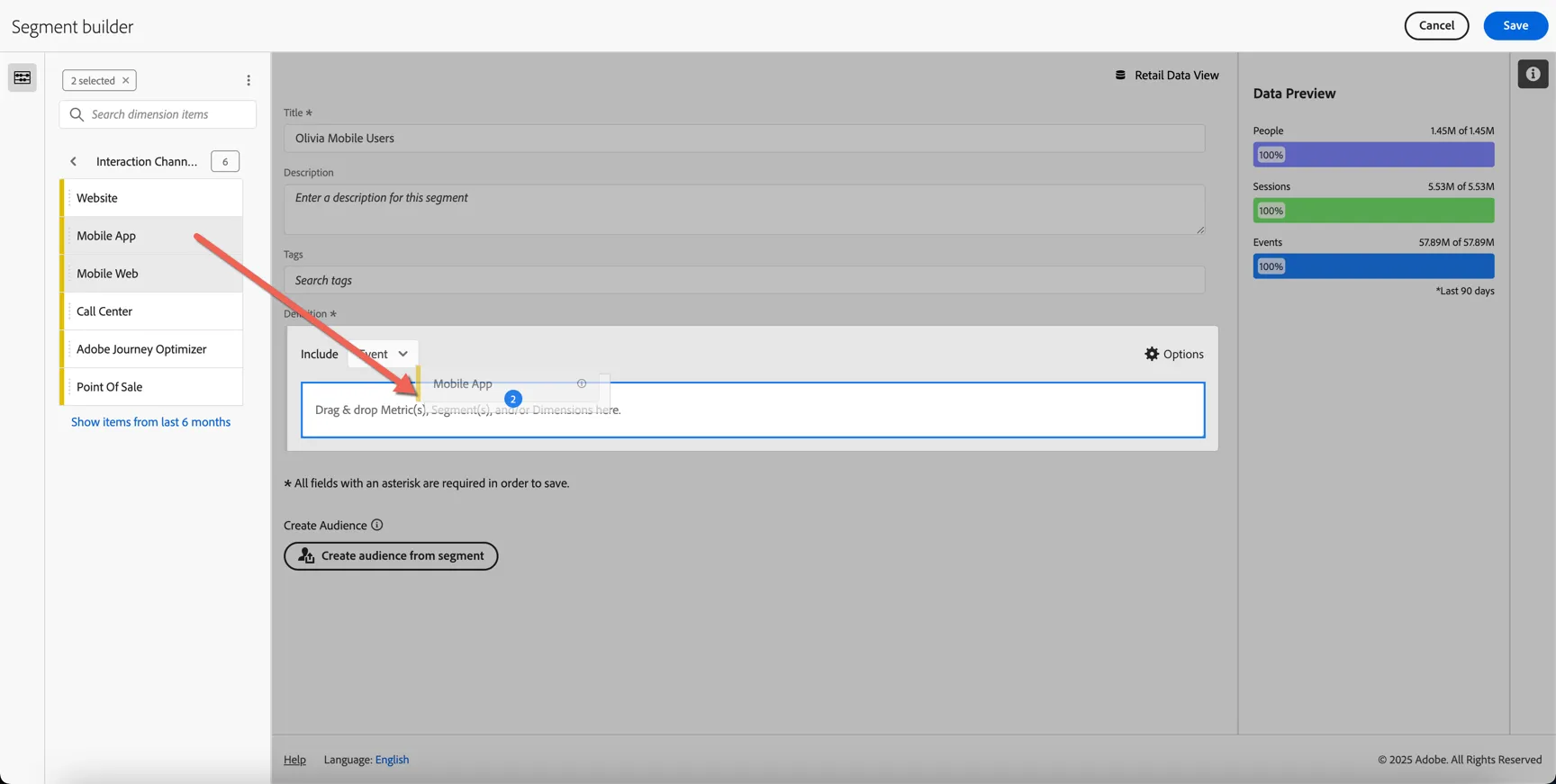
Task: Open the components panel icon in left rail
Action: 23,77
